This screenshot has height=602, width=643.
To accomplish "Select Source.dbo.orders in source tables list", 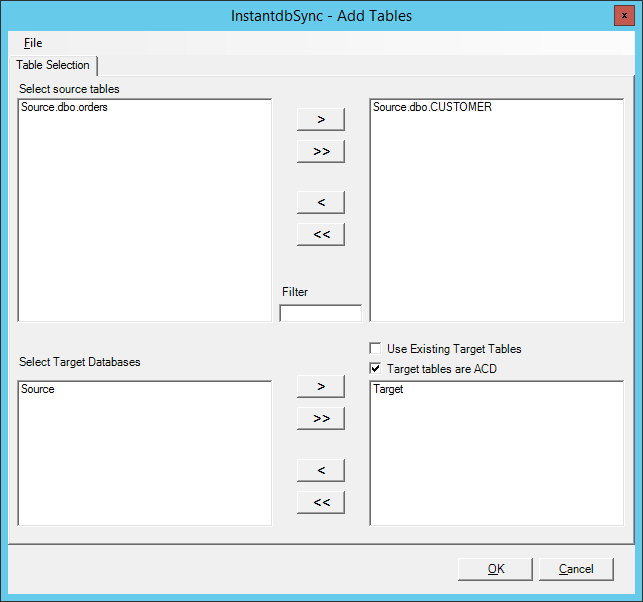I will [64, 107].
